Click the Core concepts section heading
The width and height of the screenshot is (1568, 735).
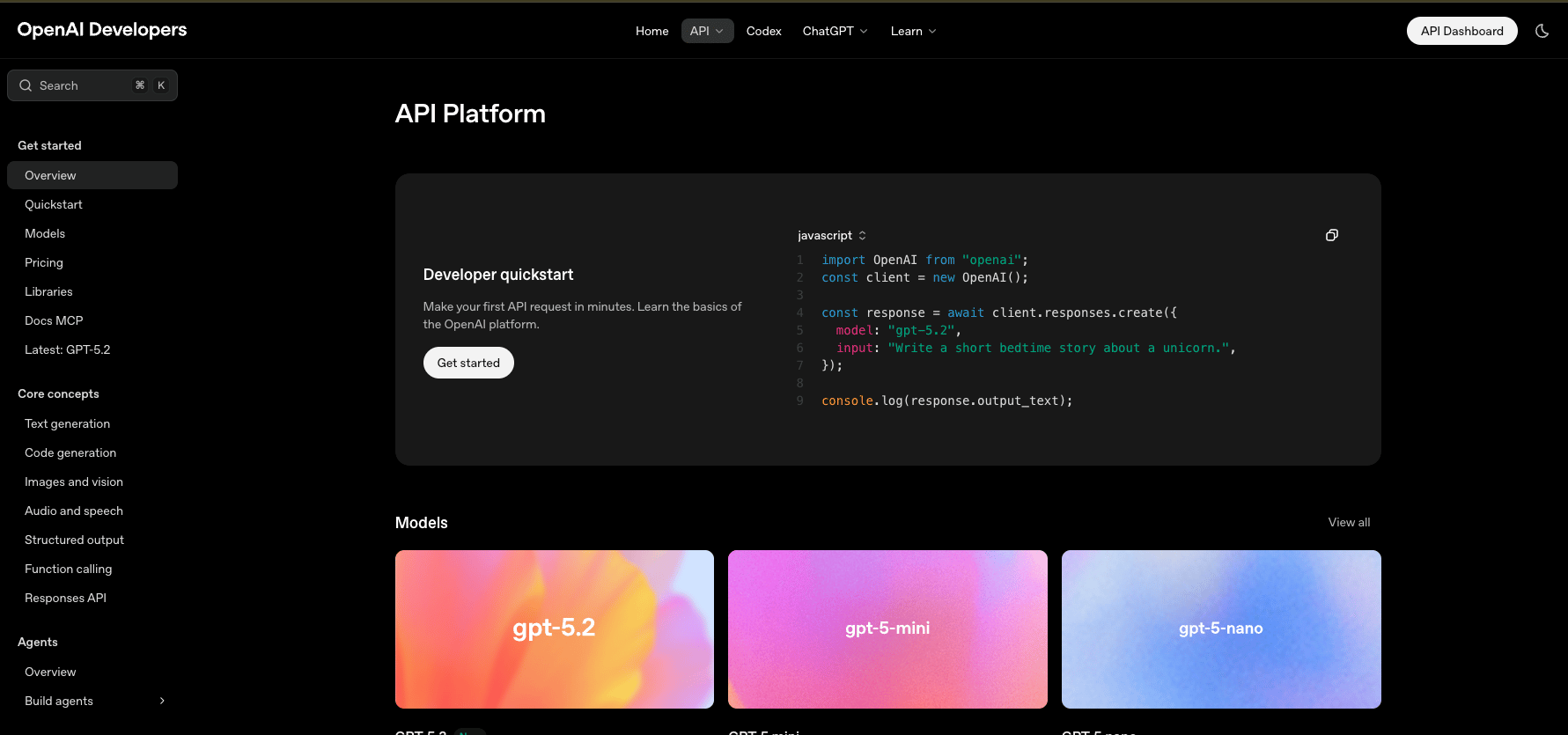[58, 393]
